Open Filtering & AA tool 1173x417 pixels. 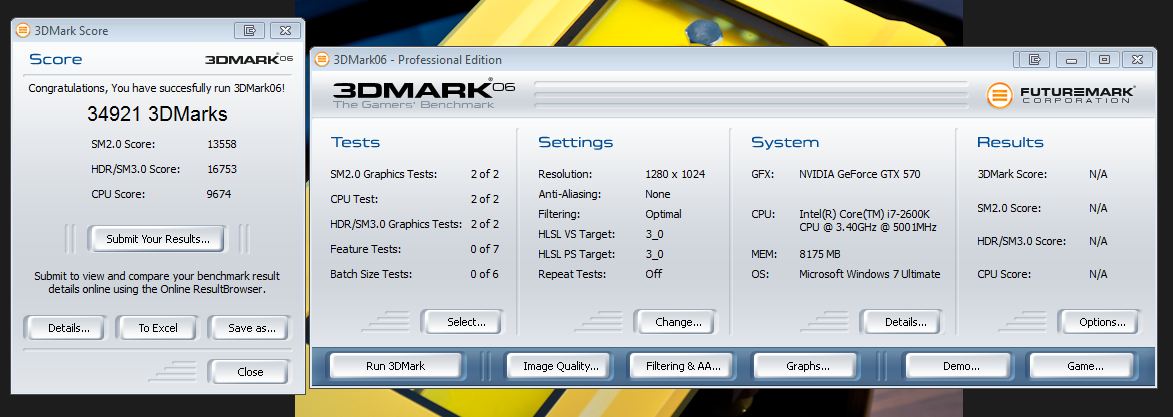pos(680,366)
